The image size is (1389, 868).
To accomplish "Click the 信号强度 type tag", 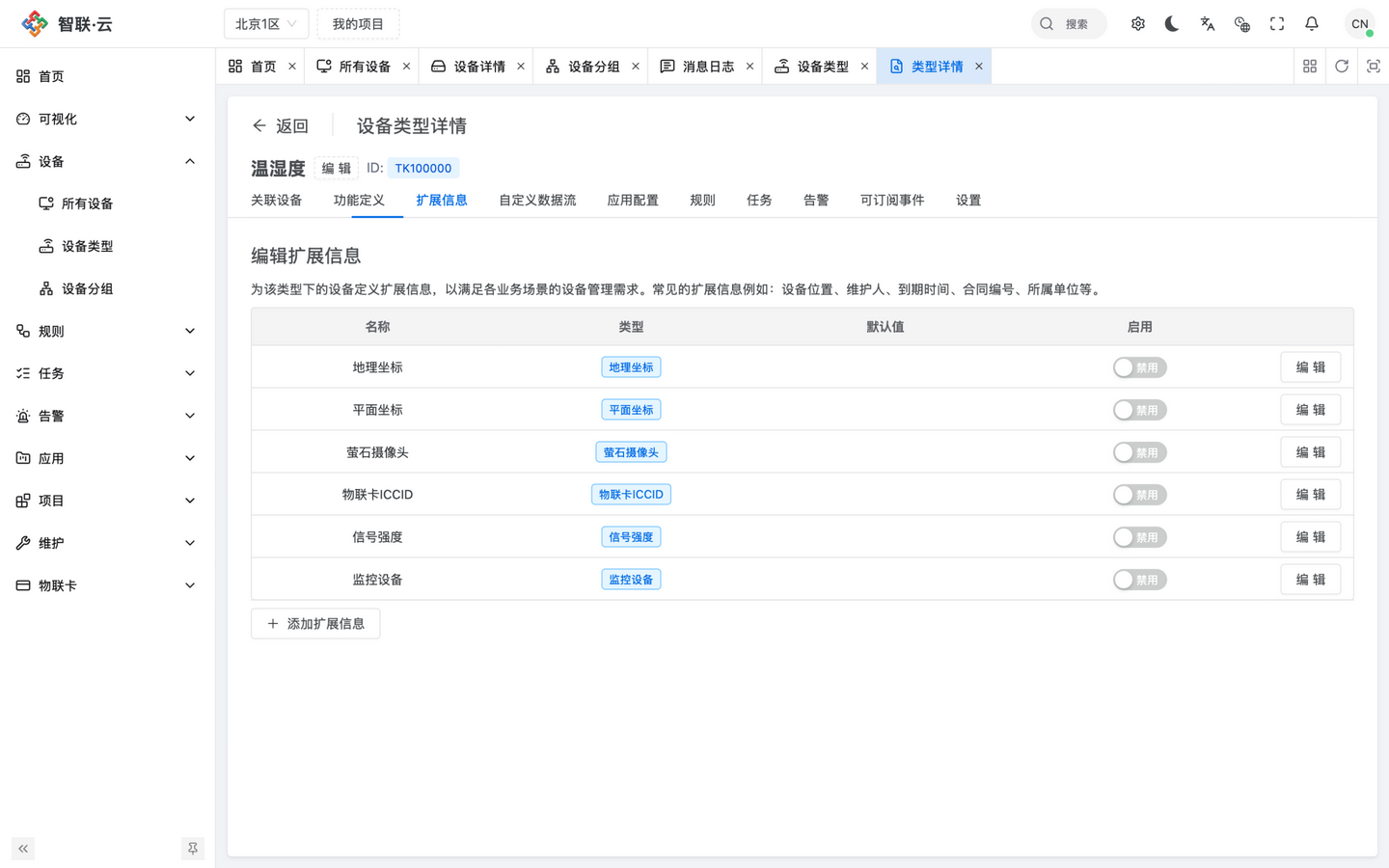I will click(x=631, y=537).
